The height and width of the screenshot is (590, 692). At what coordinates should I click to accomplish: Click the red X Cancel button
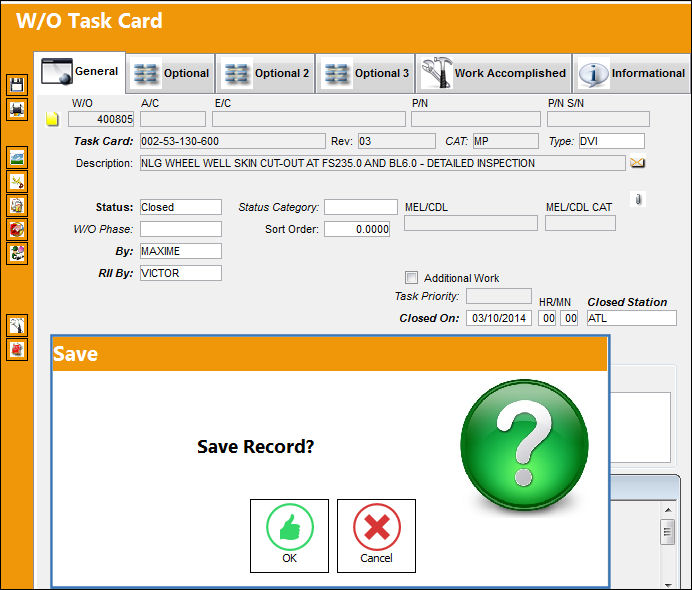click(x=376, y=536)
